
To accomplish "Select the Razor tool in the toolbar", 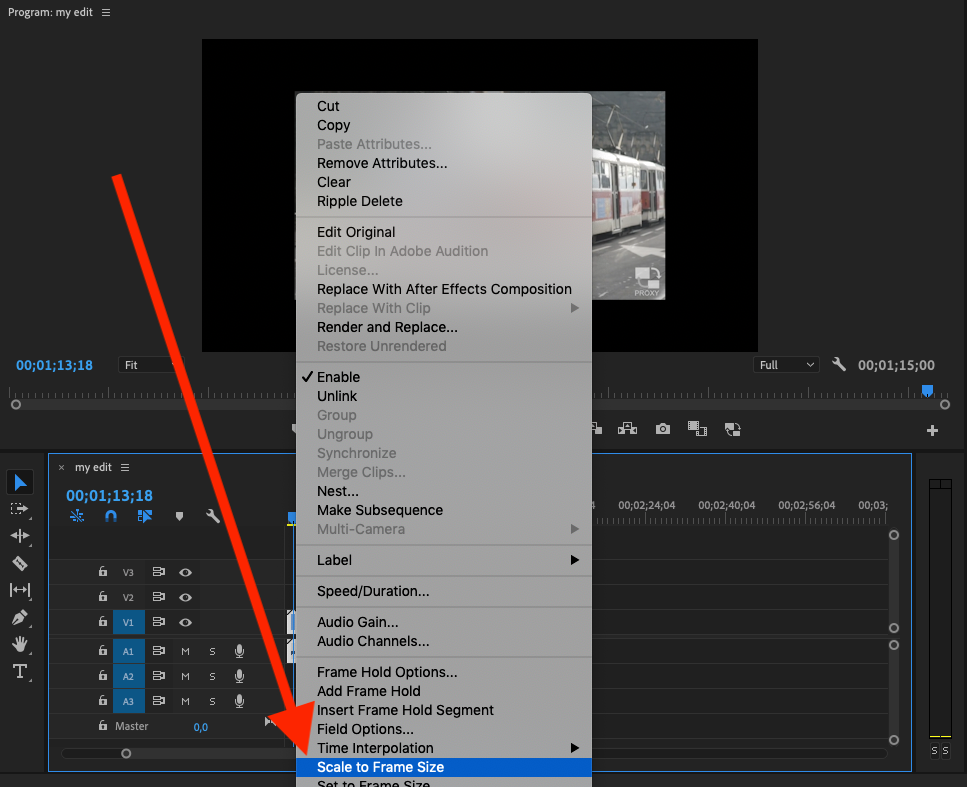I will pyautogui.click(x=20, y=564).
